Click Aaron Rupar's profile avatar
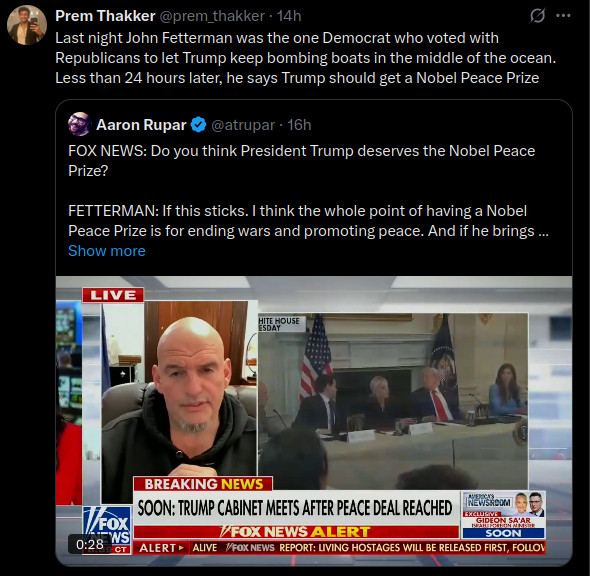590x576 pixels. [79, 124]
